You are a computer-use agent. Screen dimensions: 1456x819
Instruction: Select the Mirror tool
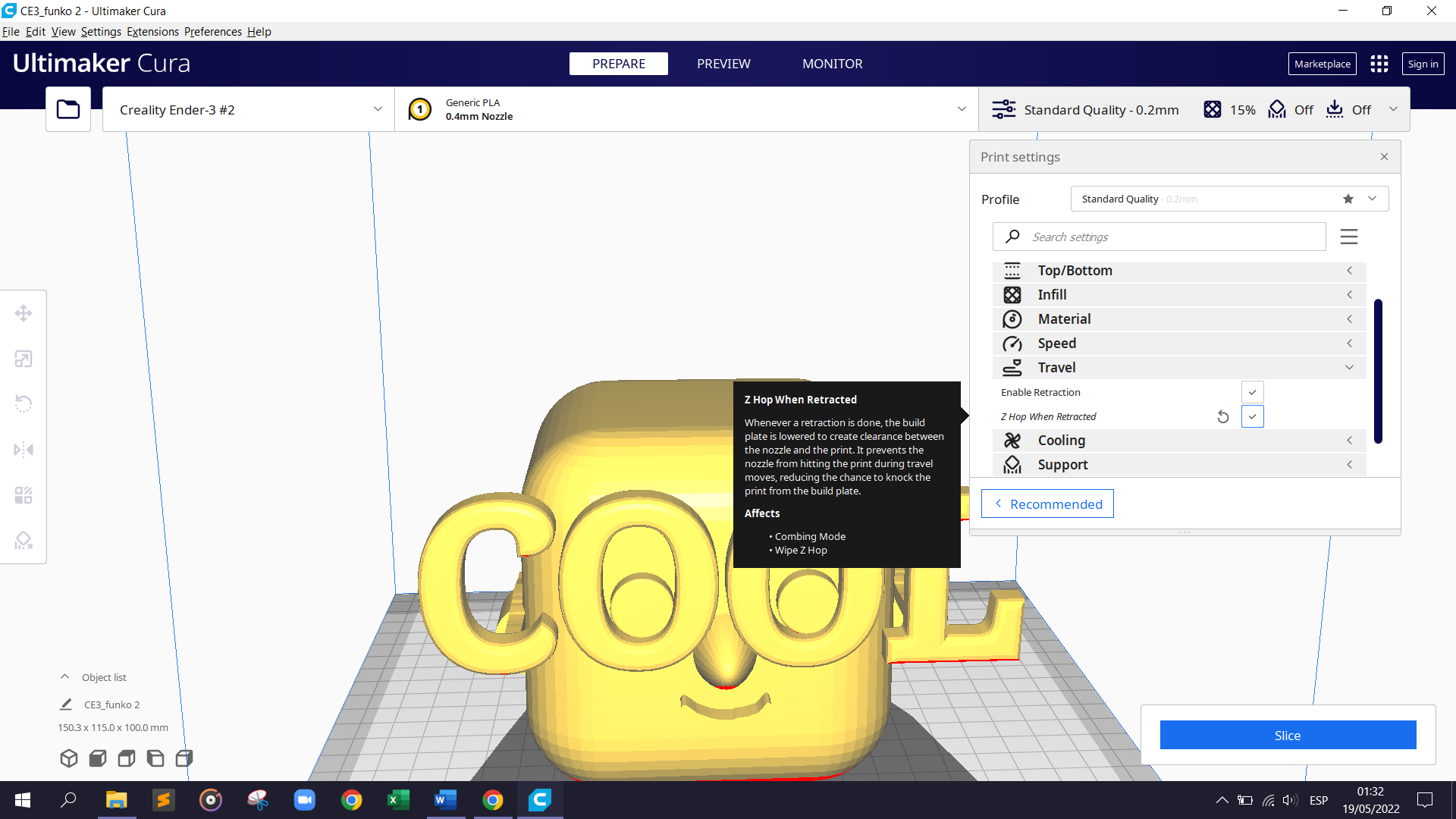tap(23, 449)
